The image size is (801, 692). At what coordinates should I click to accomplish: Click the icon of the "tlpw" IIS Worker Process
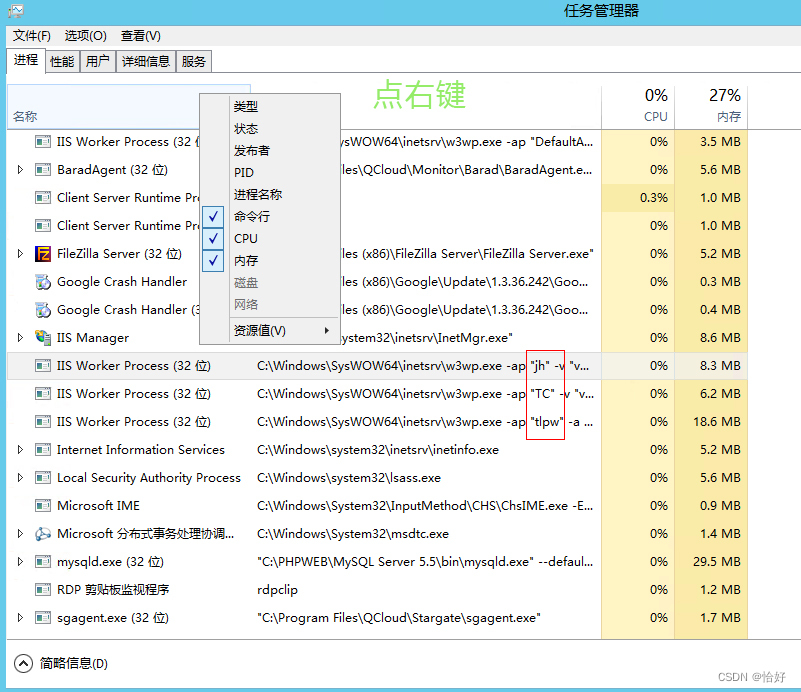tap(43, 422)
